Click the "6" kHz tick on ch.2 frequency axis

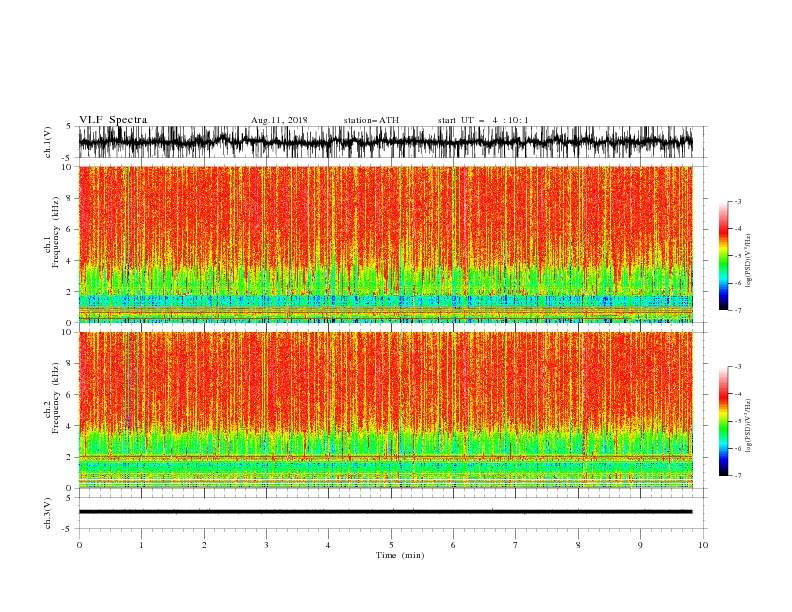pyautogui.click(x=70, y=394)
